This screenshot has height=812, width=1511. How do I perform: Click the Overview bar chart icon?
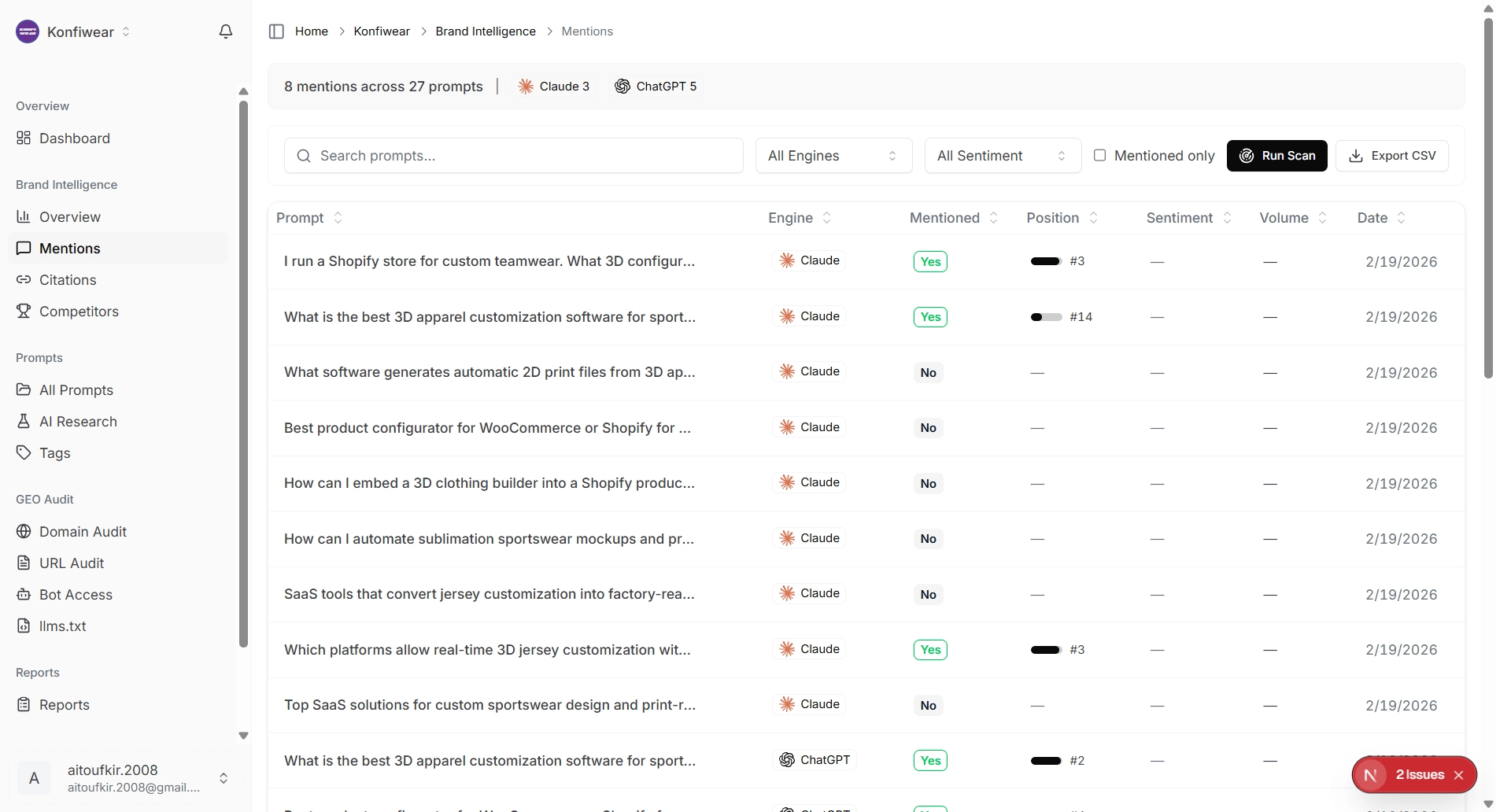(24, 217)
